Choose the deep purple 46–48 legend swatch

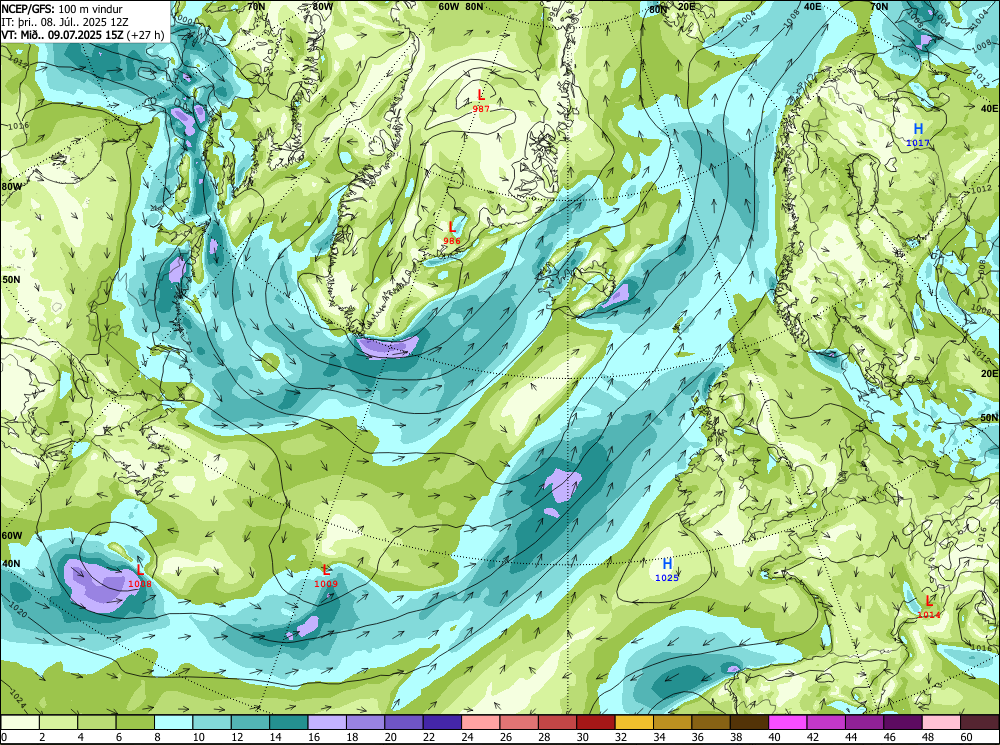[902, 722]
